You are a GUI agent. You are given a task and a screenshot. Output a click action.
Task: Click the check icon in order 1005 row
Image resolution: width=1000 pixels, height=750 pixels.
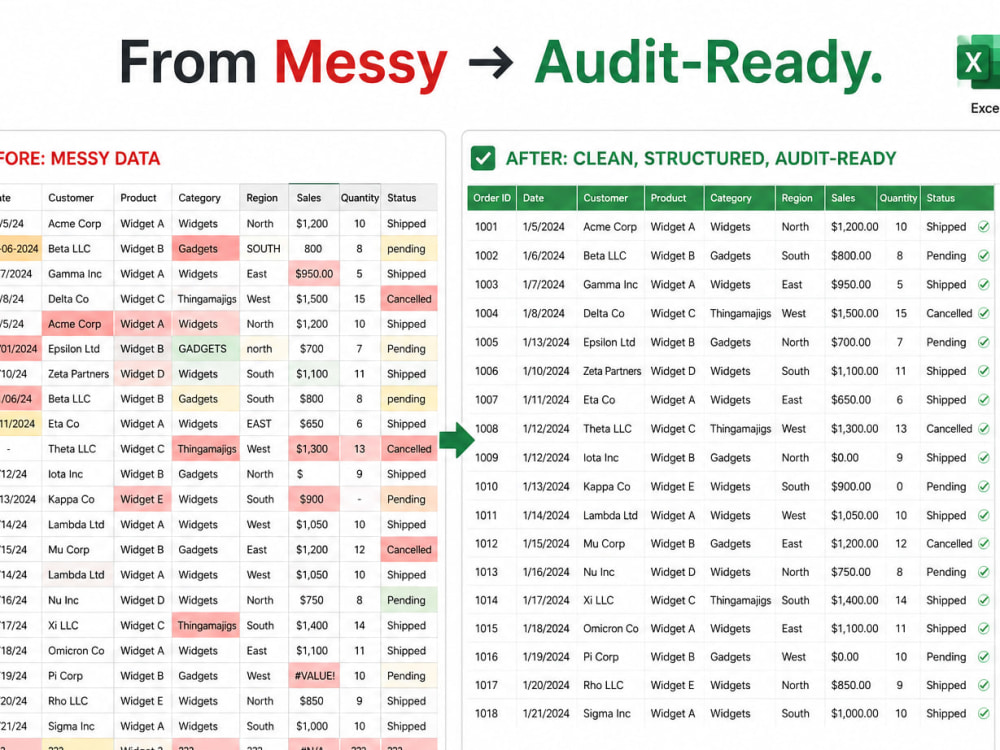click(x=983, y=342)
